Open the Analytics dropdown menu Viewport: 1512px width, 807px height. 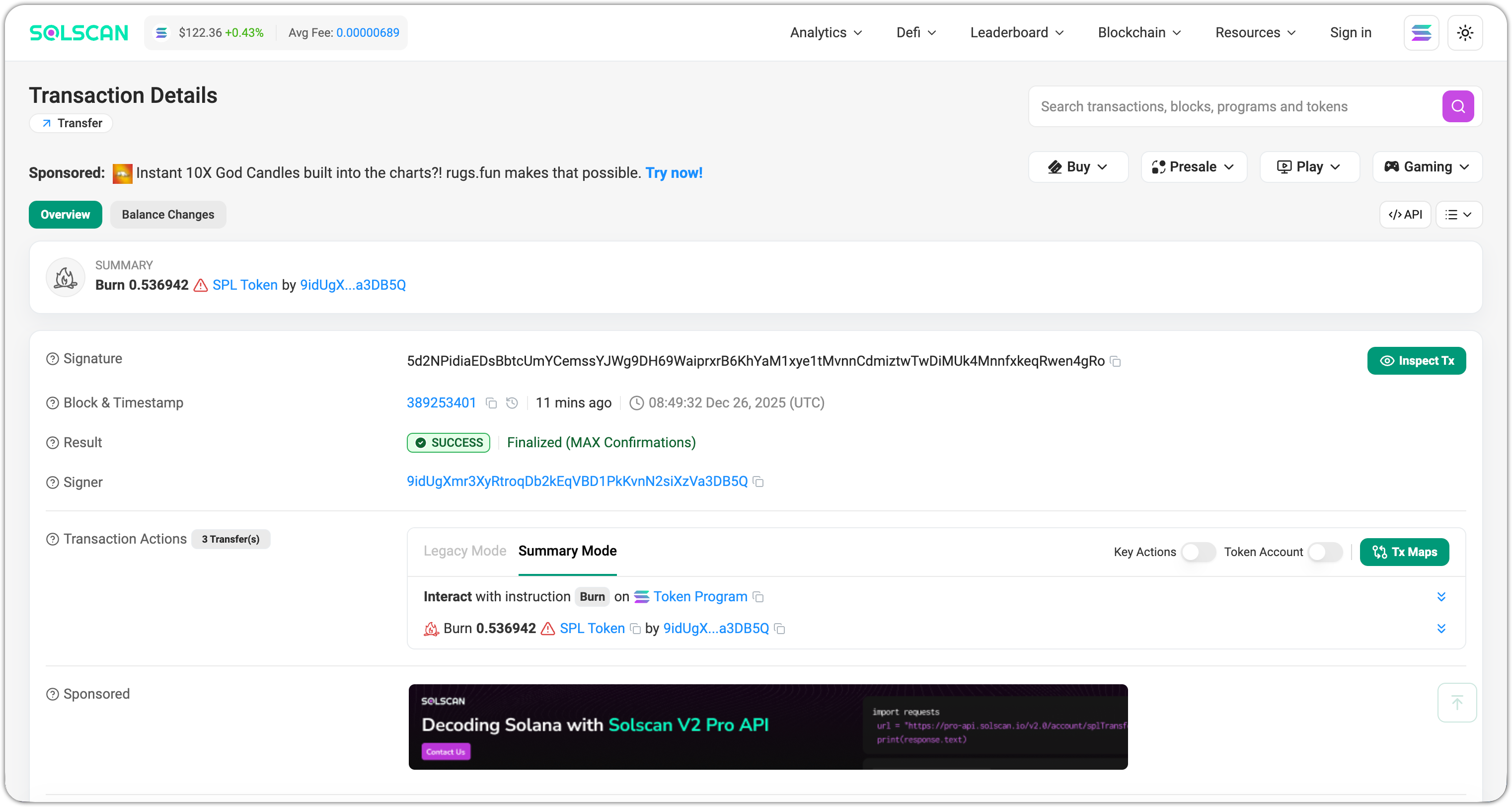pyautogui.click(x=825, y=33)
